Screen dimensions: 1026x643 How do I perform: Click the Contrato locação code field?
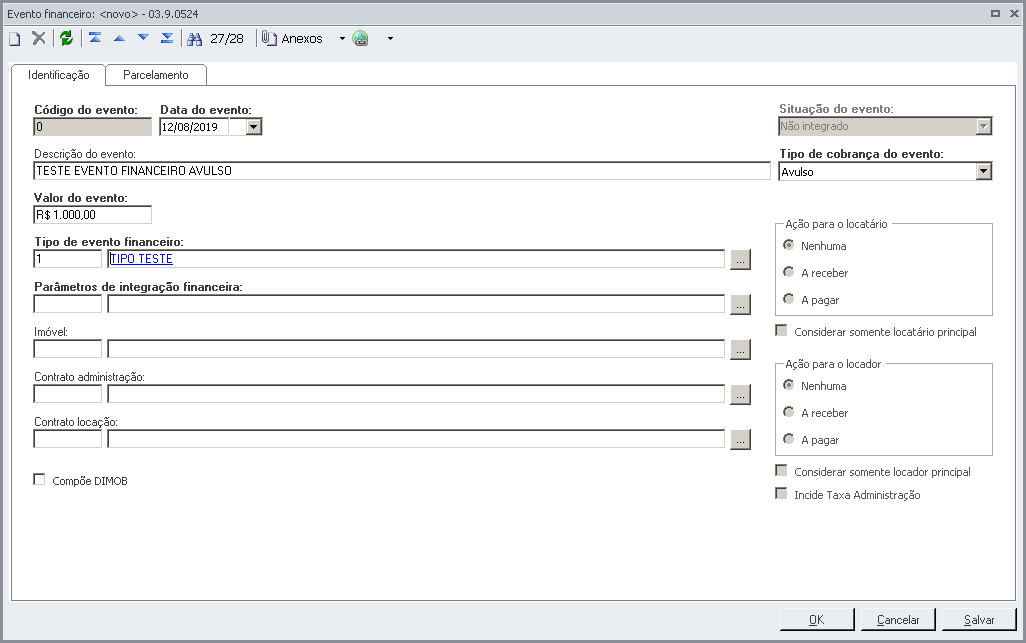tap(67, 439)
